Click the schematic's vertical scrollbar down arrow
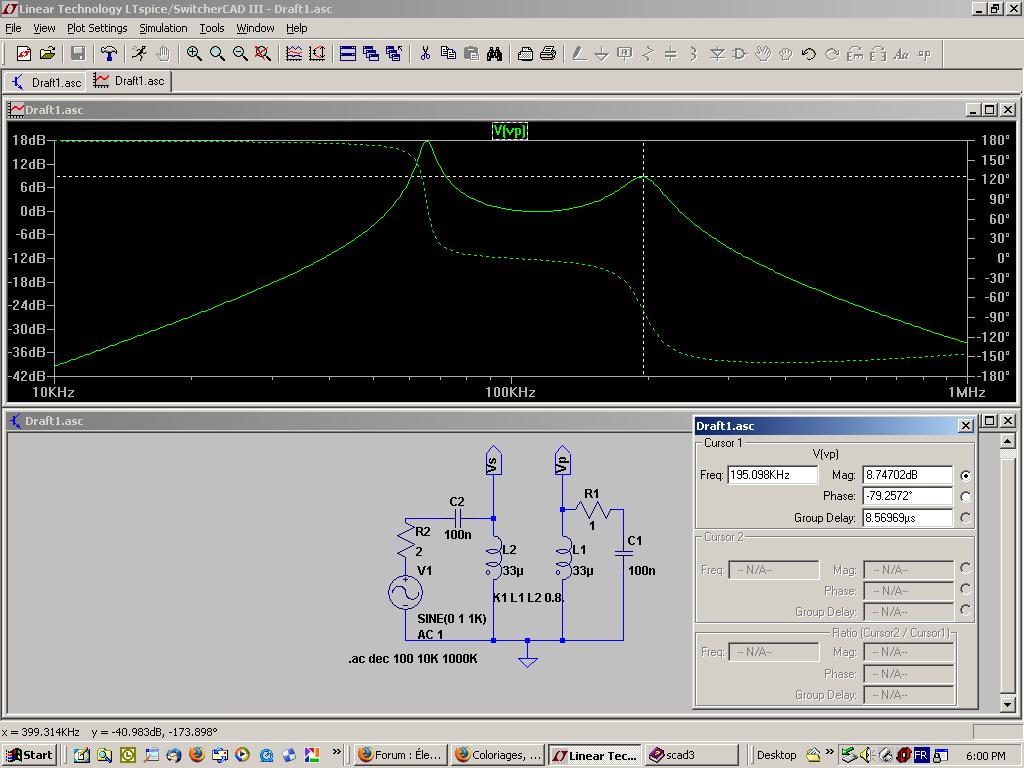This screenshot has height=768, width=1024. point(1008,707)
